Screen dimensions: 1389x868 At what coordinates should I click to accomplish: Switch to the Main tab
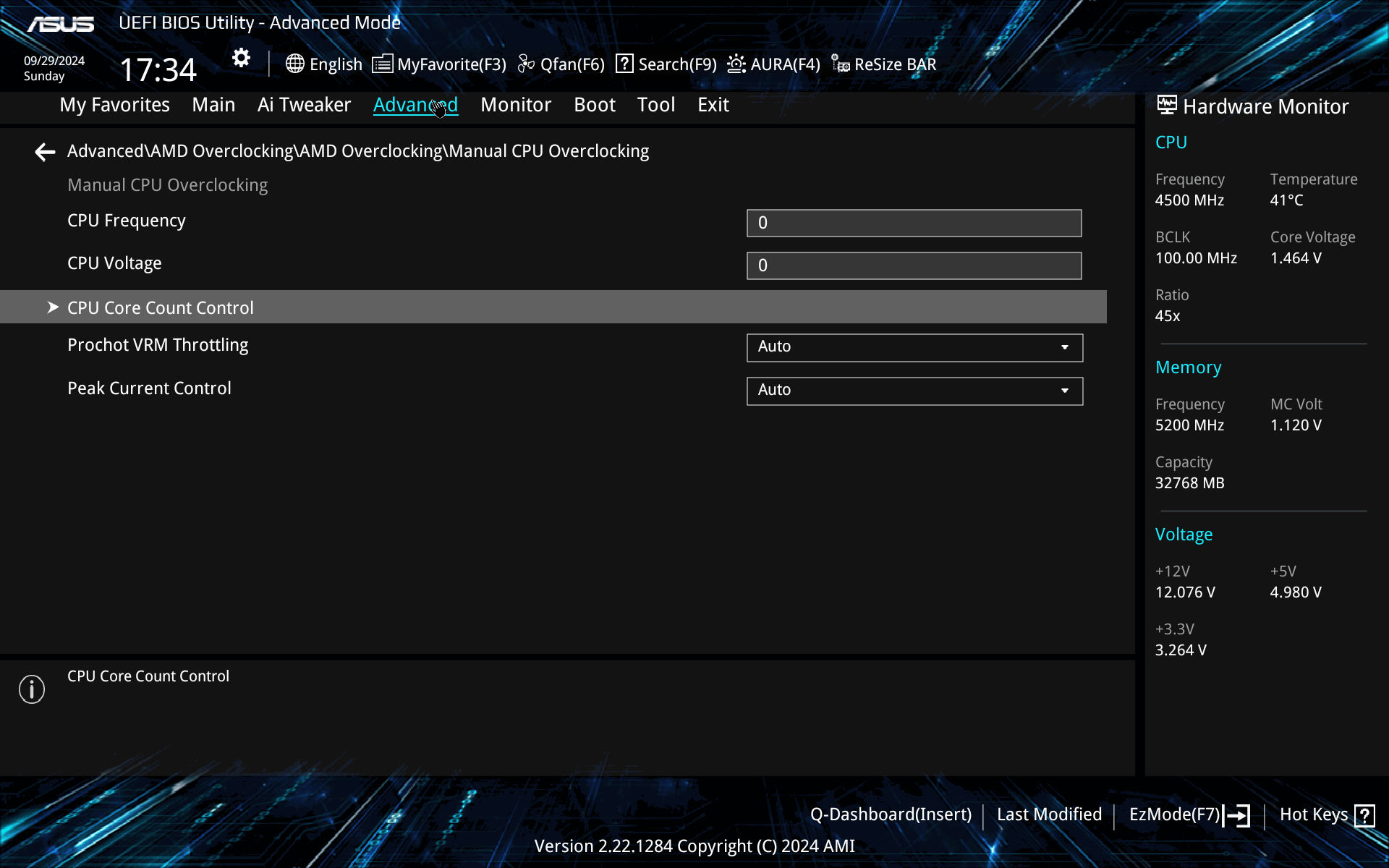[x=213, y=105]
